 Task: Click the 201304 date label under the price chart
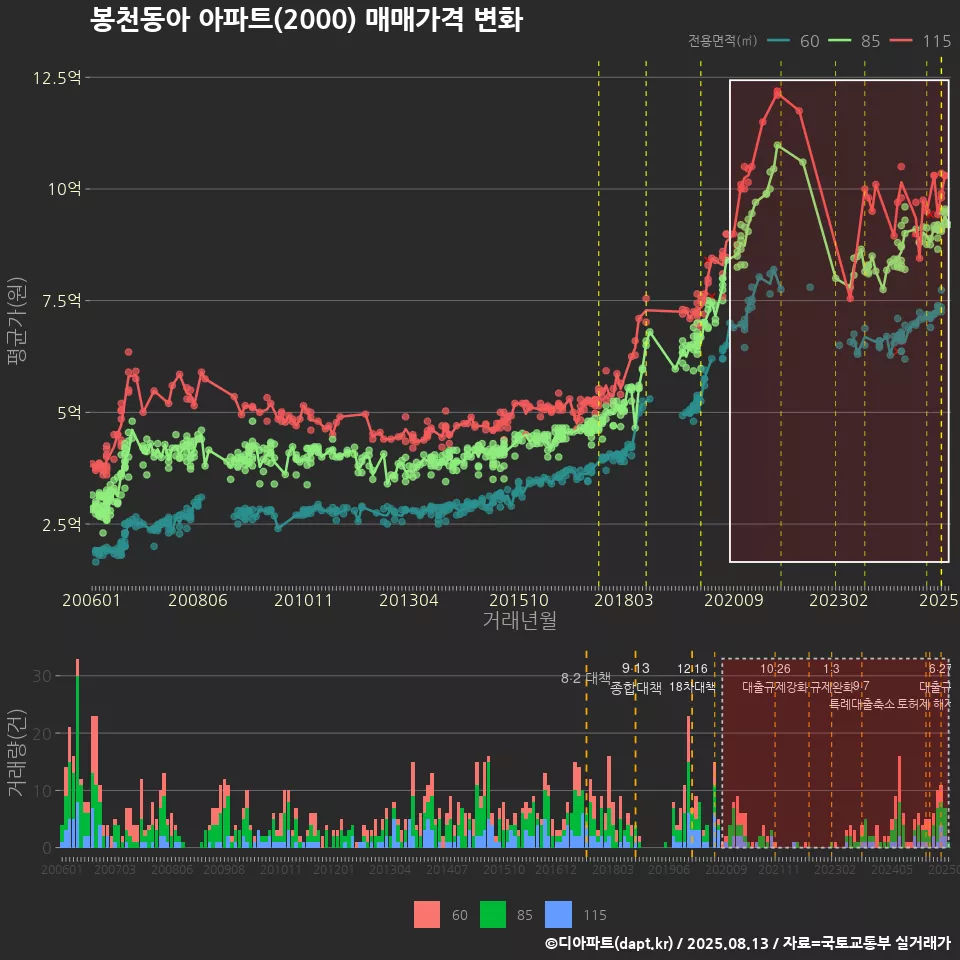pos(408,600)
